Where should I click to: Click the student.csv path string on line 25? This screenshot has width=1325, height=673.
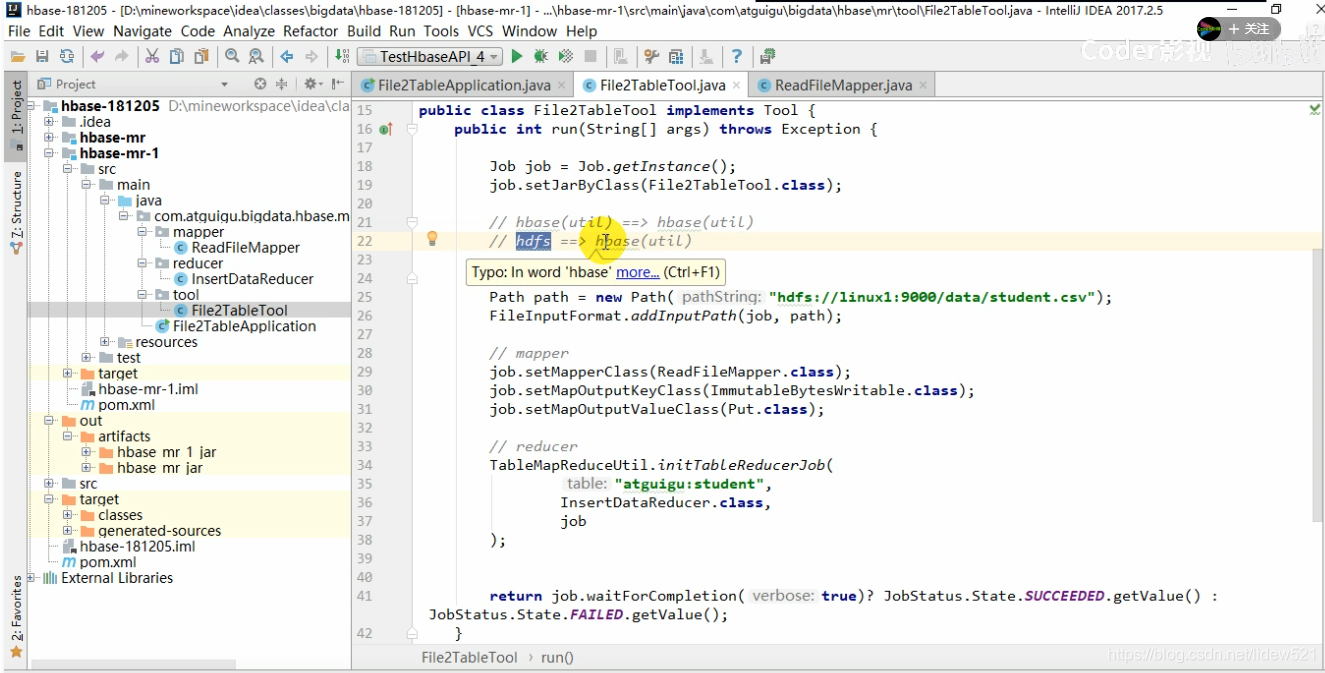937,297
